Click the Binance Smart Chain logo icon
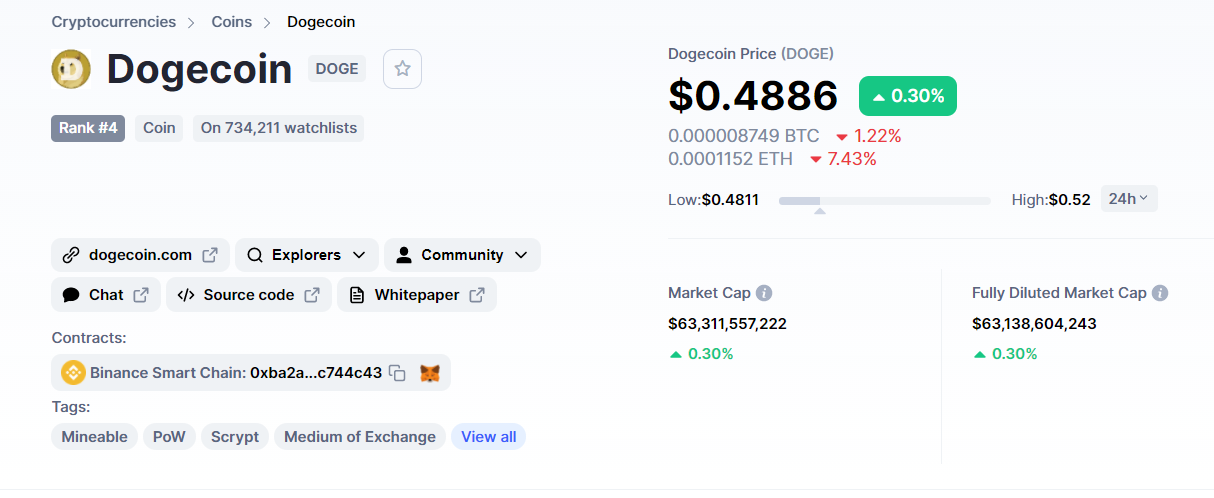This screenshot has height=498, width=1214. pyautogui.click(x=73, y=373)
